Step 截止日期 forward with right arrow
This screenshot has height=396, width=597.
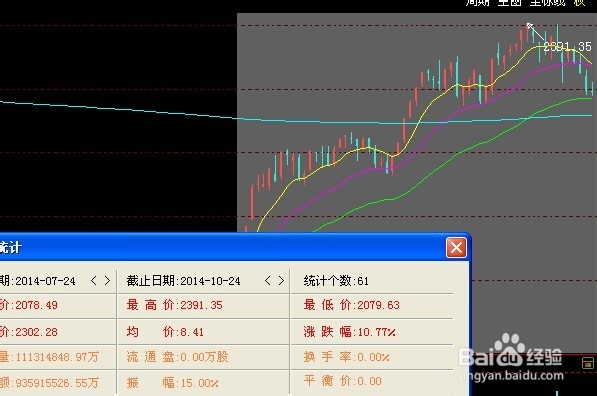tap(281, 281)
